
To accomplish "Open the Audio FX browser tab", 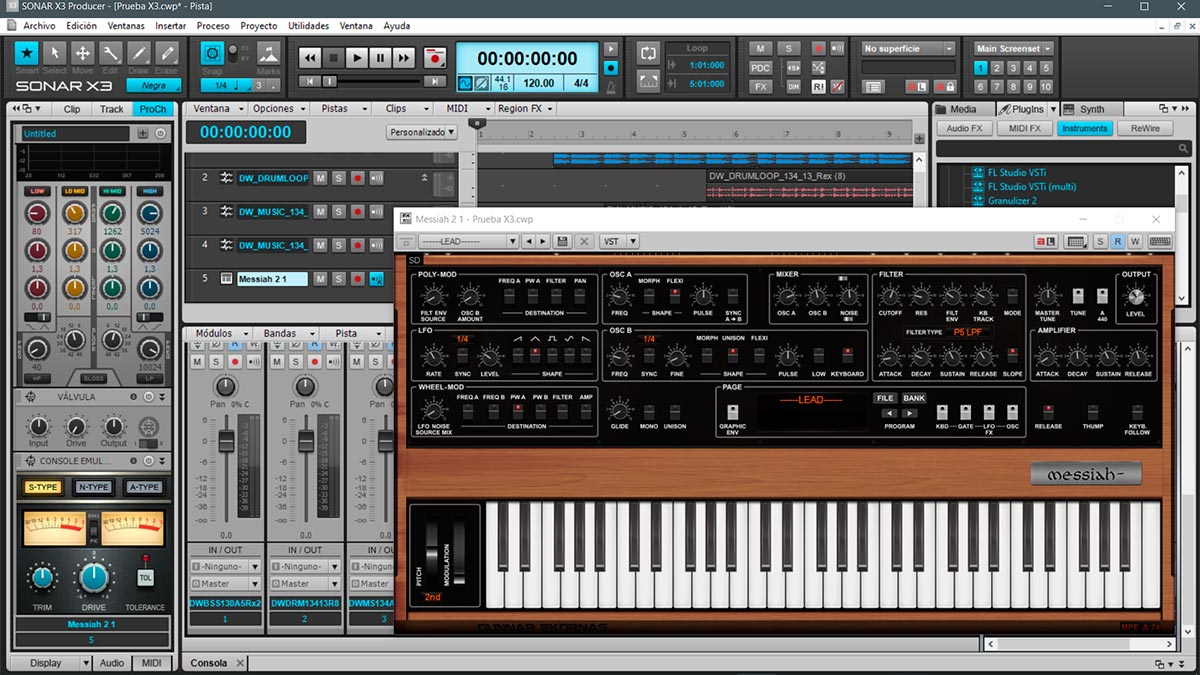I will 965,128.
